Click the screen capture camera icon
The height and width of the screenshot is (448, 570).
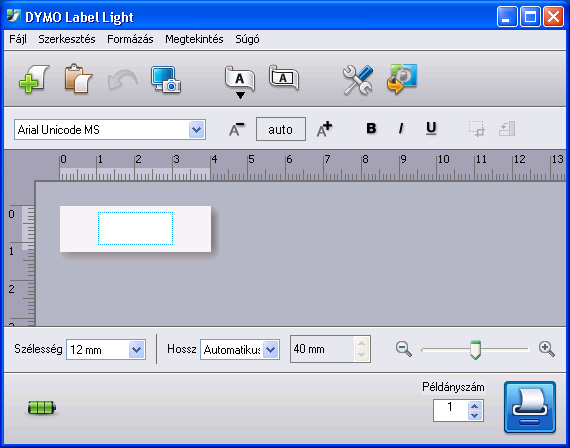166,80
